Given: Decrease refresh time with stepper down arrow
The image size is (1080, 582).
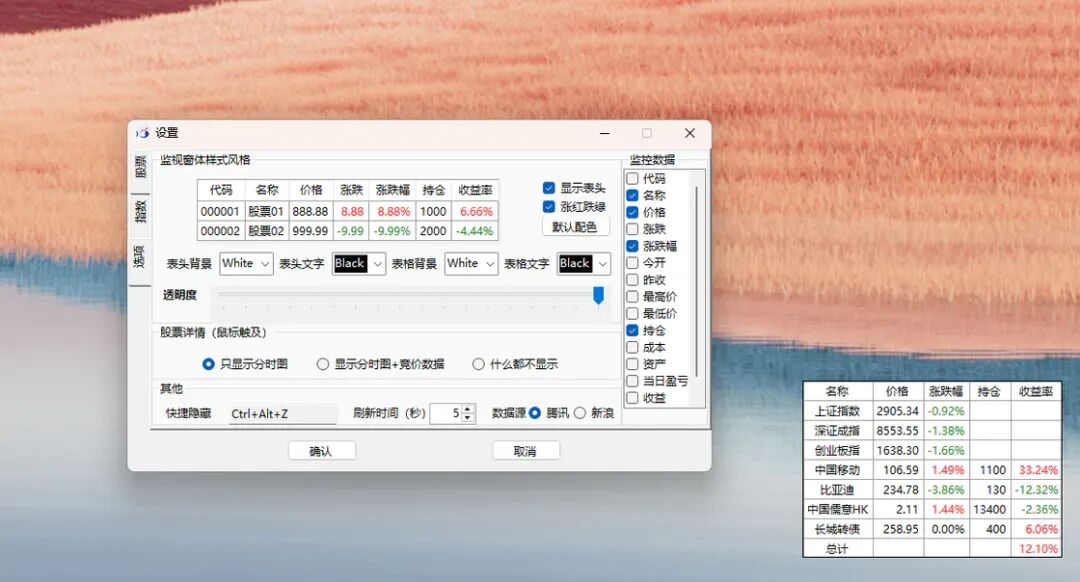Looking at the screenshot, I should coord(468,417).
